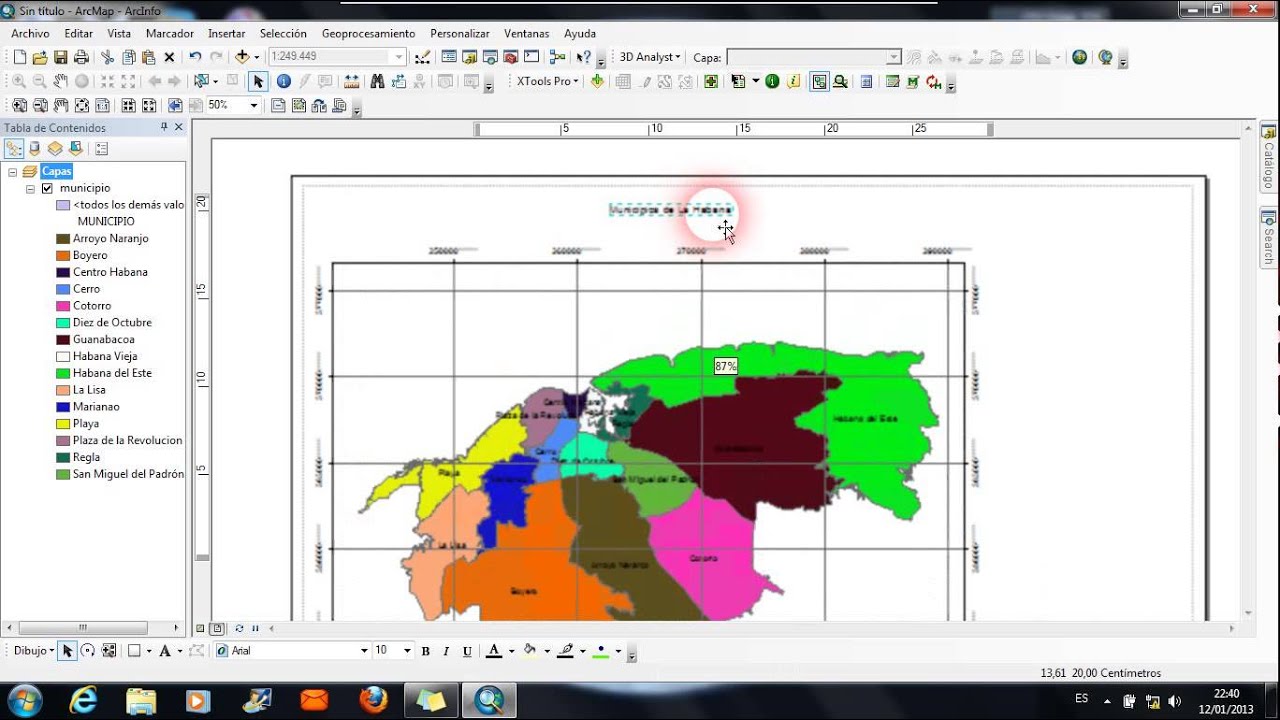Save the map with the floppy icon

click(61, 57)
